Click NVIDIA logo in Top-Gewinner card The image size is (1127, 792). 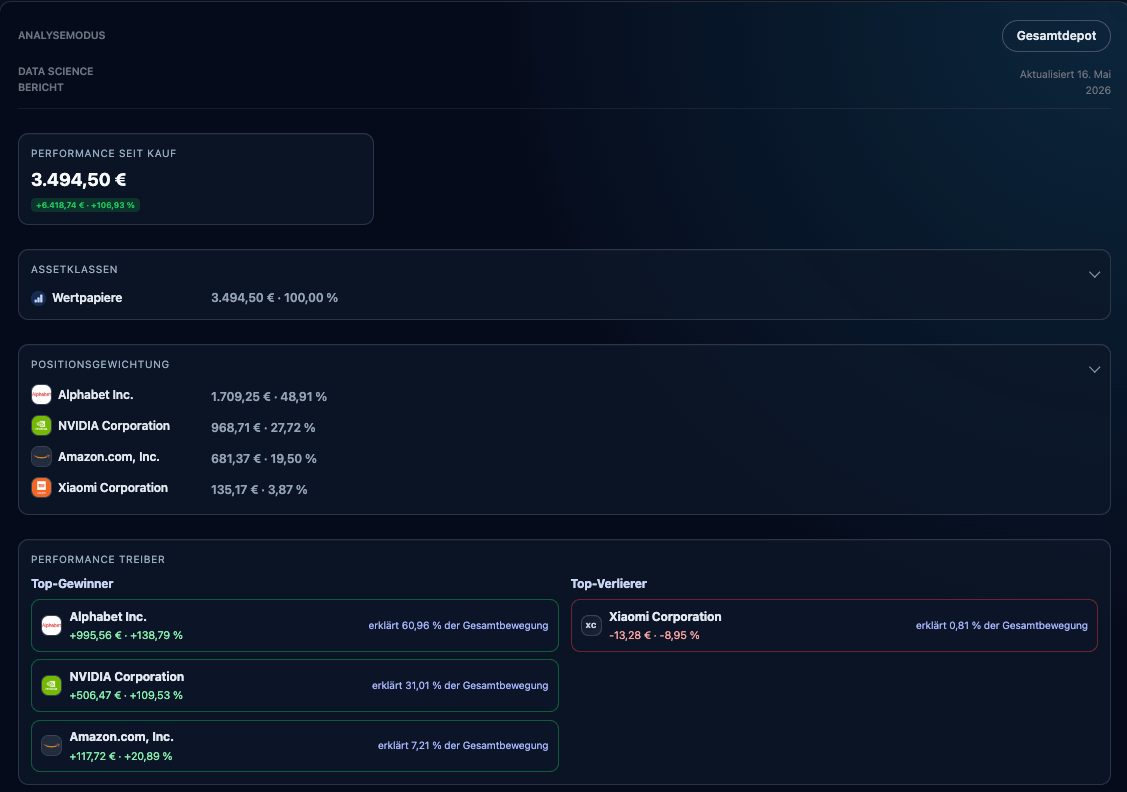(x=52, y=685)
